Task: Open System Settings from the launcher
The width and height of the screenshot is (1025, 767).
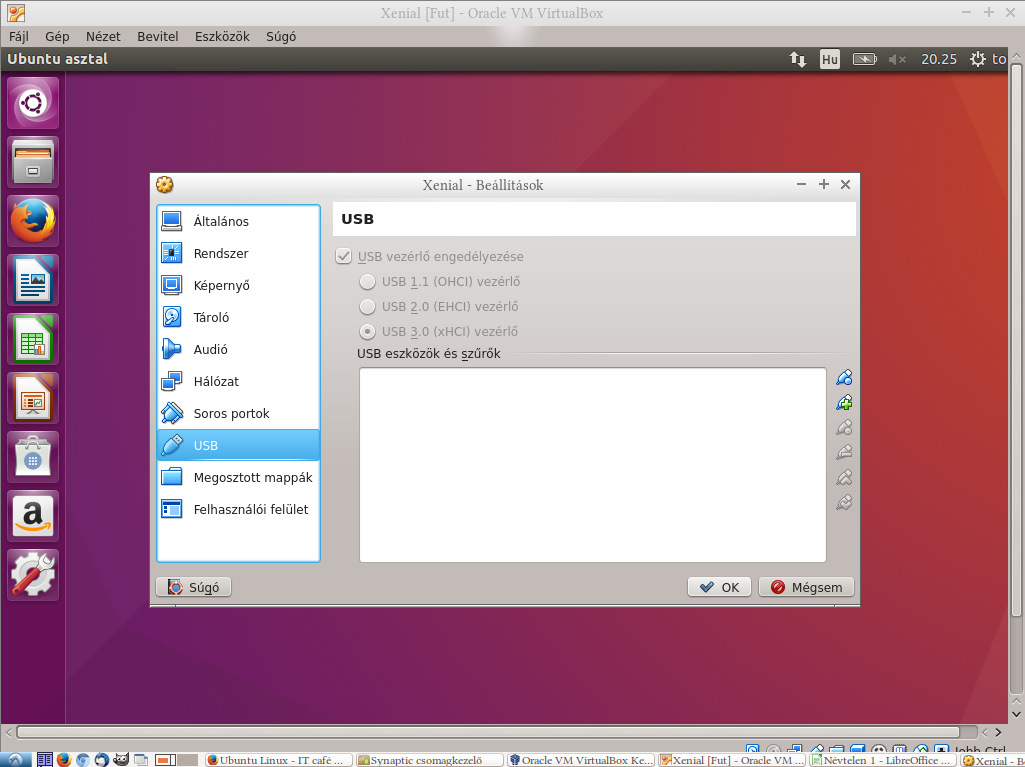Action: pyautogui.click(x=33, y=575)
